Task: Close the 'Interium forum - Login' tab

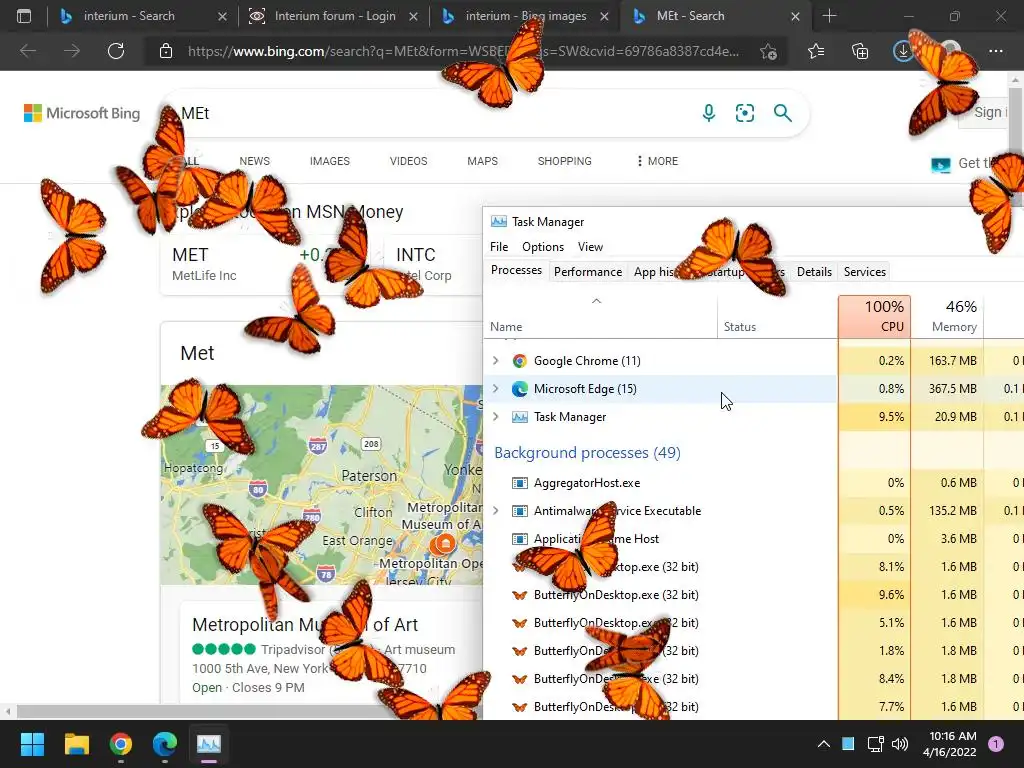Action: pos(413,16)
